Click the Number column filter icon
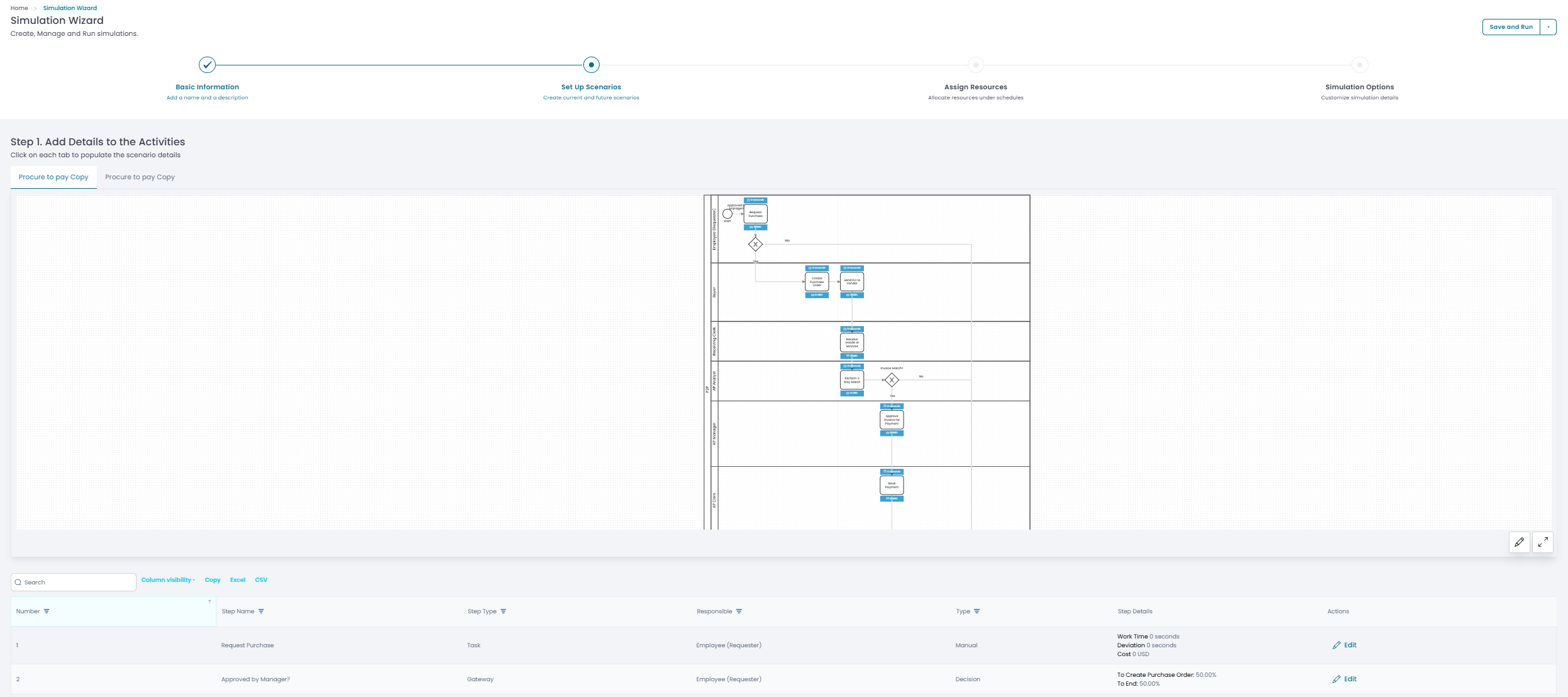Screen dimensions: 1568x697 [47, 611]
